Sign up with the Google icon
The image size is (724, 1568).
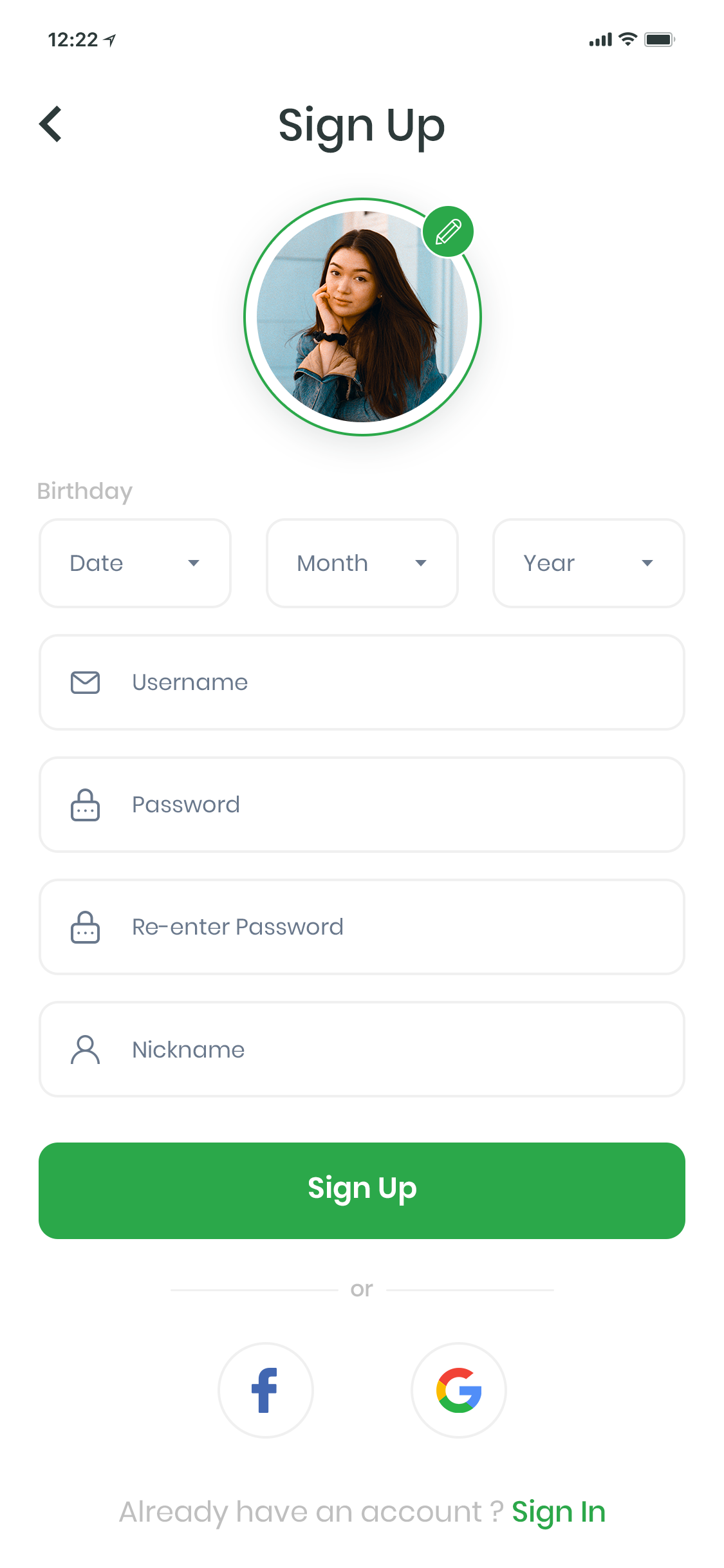(x=459, y=1390)
